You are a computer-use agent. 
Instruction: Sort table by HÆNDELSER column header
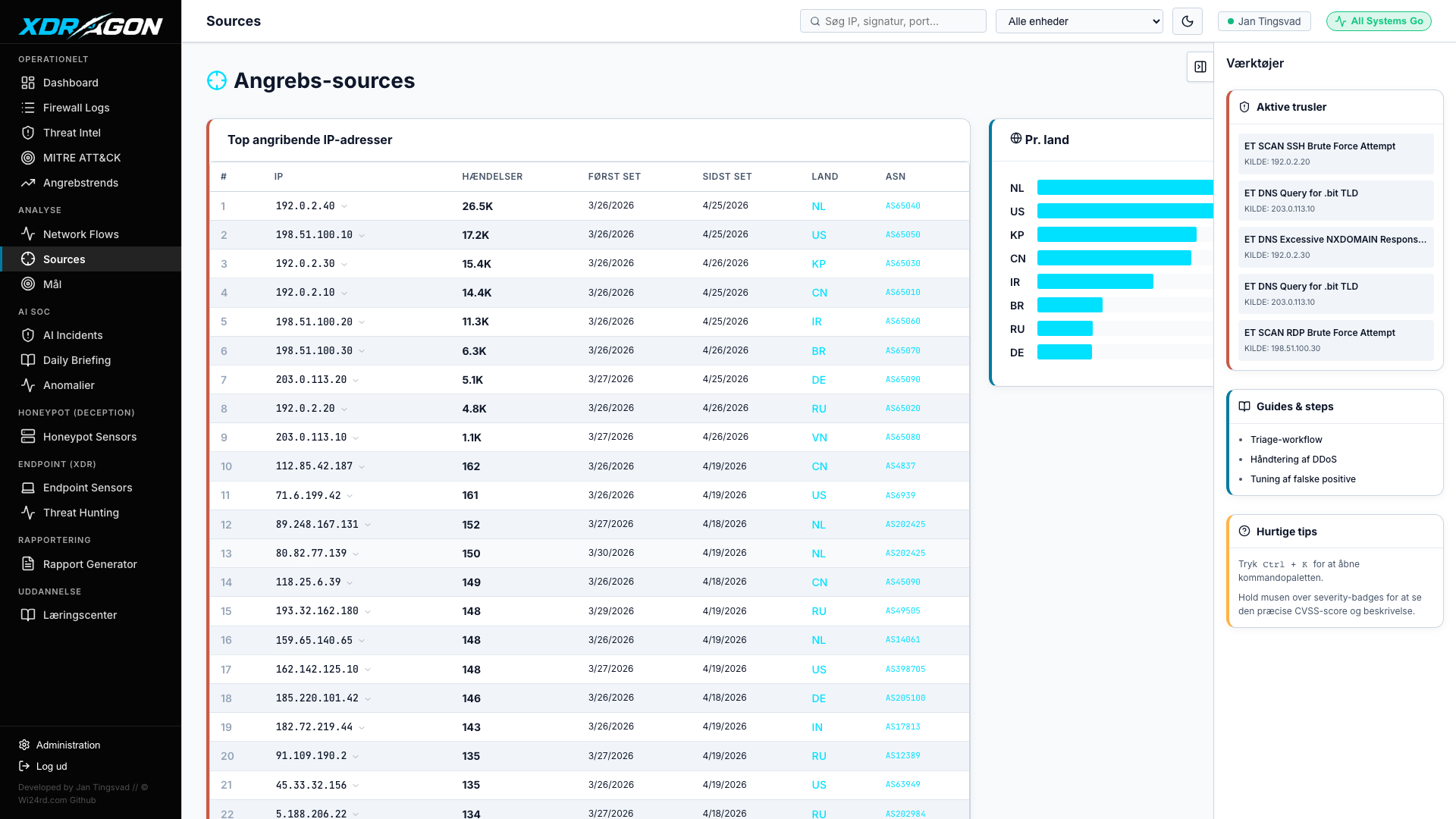tap(492, 177)
